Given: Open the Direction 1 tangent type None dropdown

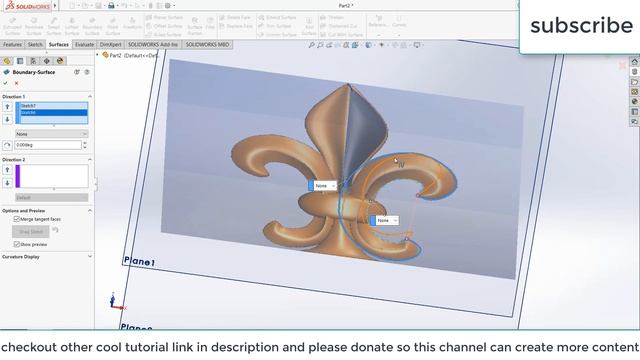Looking at the screenshot, I should pyautogui.click(x=51, y=134).
